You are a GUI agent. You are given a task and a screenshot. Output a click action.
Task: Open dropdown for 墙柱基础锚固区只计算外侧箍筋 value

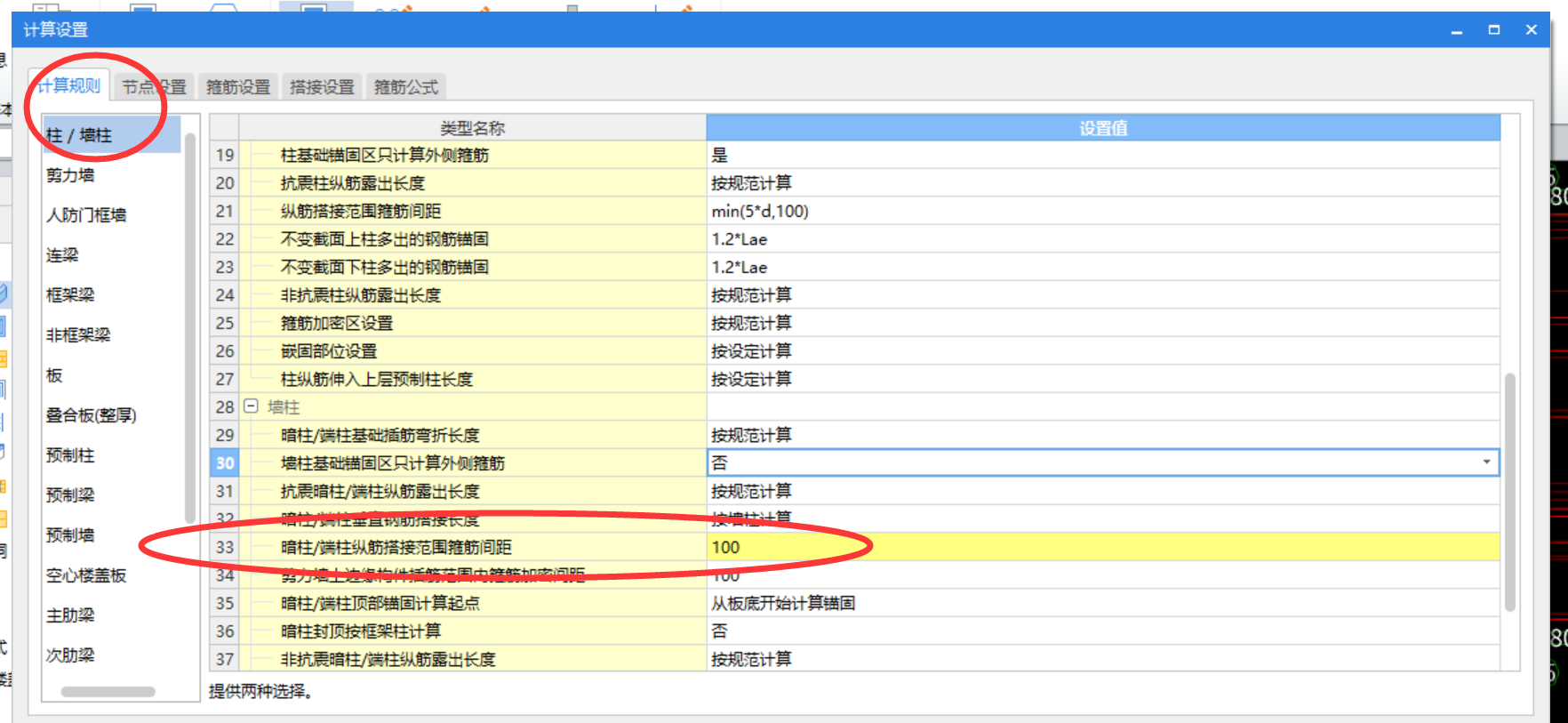pyautogui.click(x=1486, y=462)
